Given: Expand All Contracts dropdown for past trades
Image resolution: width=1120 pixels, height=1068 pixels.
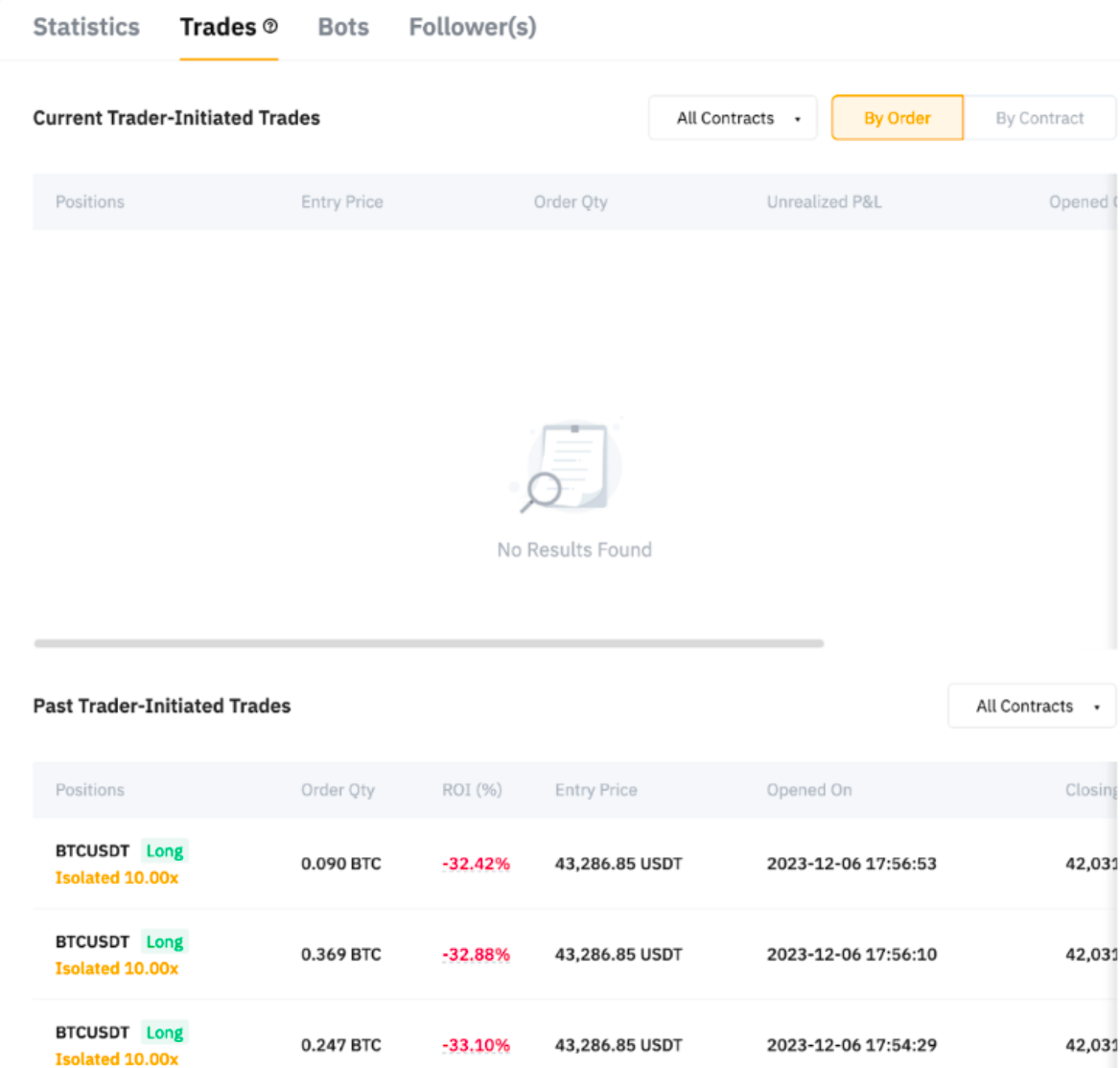Looking at the screenshot, I should pos(1033,706).
